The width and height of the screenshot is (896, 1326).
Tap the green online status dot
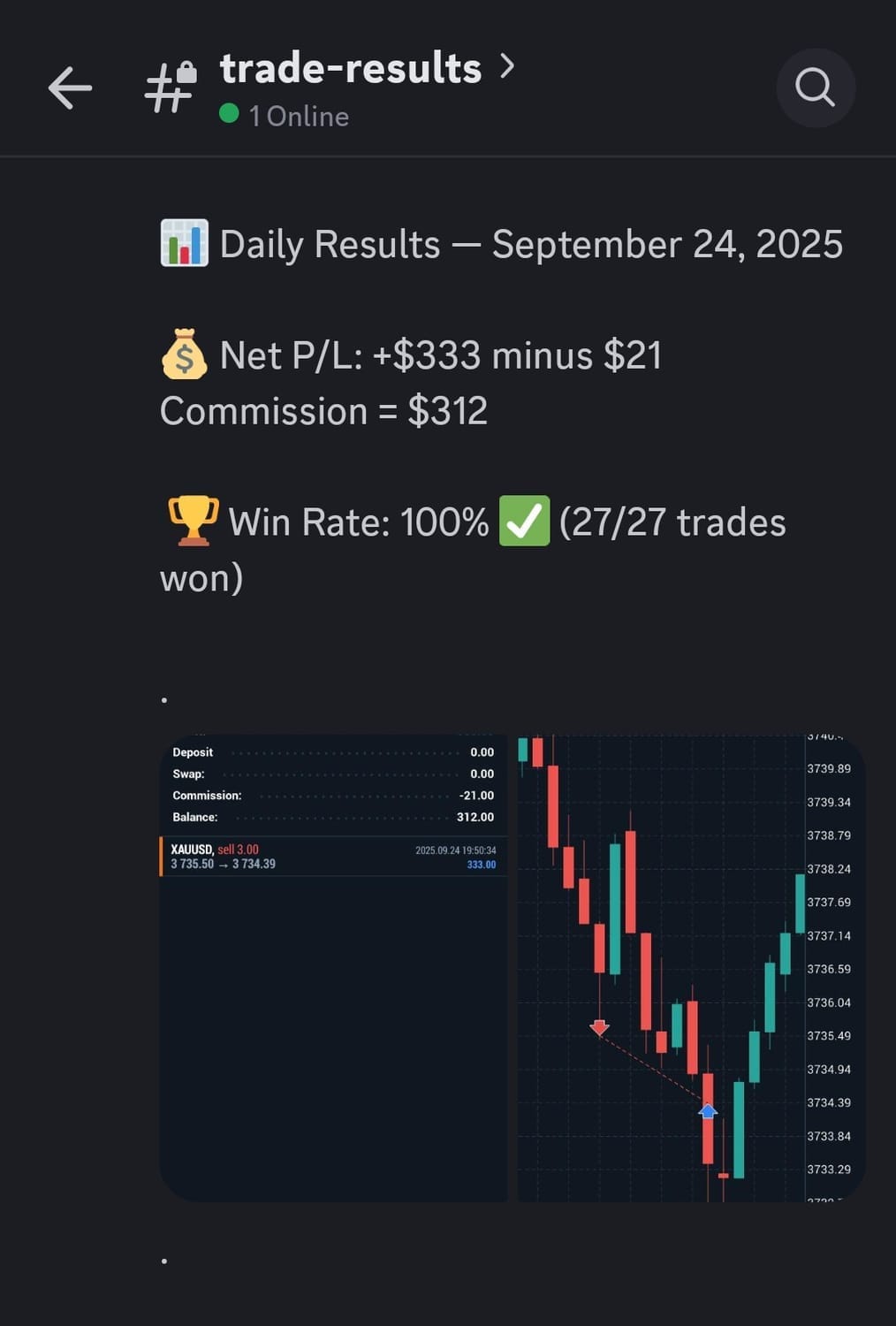pos(229,114)
